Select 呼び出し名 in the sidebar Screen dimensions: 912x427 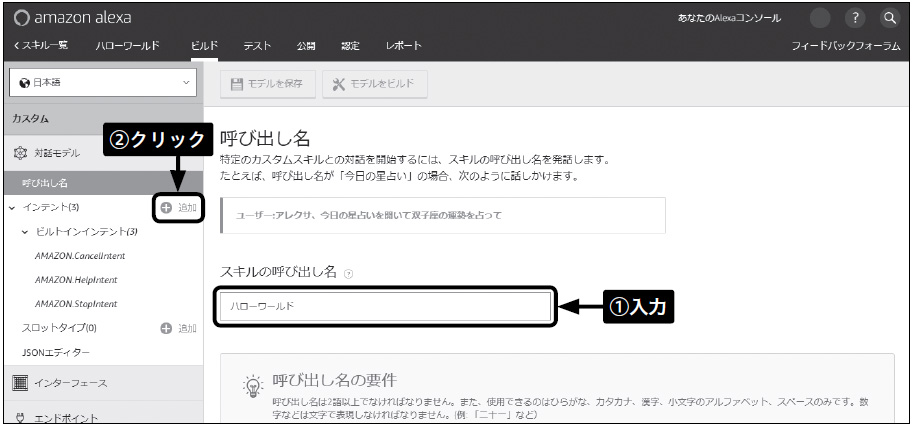(103, 183)
